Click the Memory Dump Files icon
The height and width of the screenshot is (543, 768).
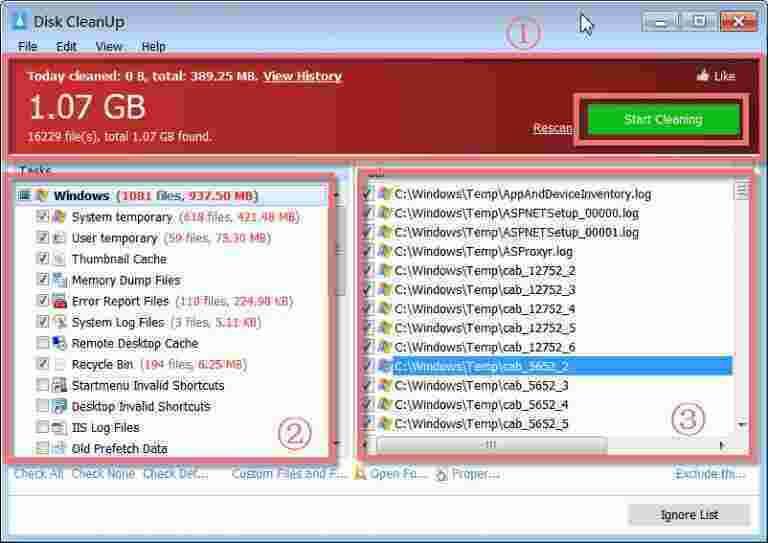[59, 280]
